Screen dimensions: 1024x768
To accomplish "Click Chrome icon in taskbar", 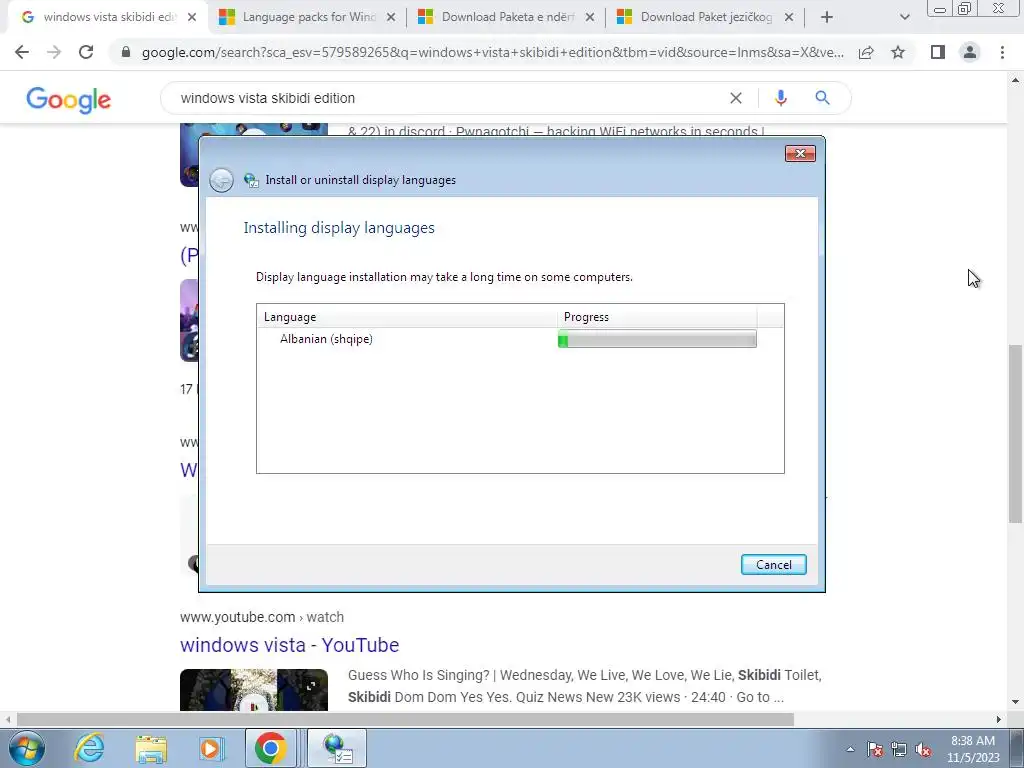I will point(270,748).
